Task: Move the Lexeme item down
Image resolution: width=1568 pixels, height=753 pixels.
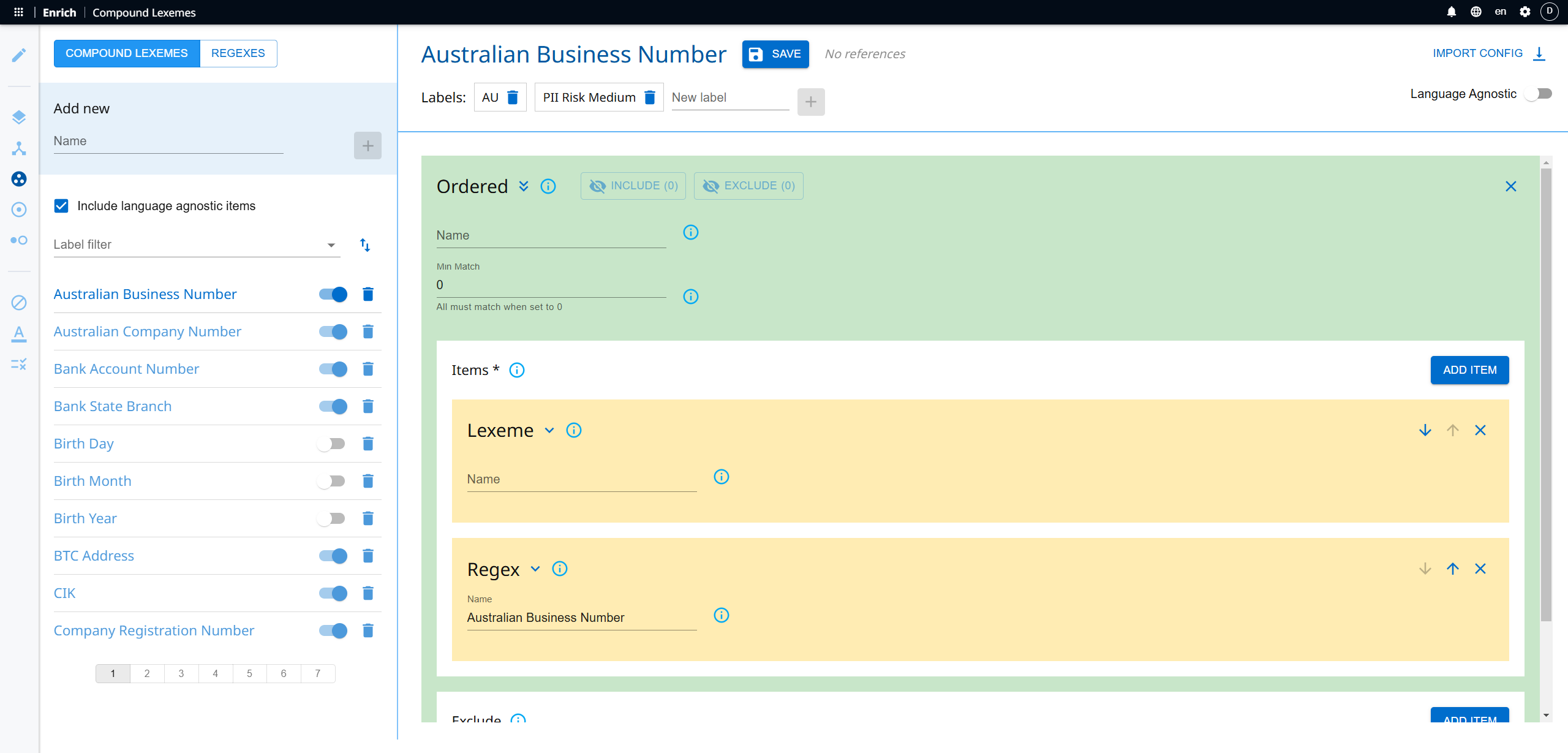Action: [x=1425, y=430]
